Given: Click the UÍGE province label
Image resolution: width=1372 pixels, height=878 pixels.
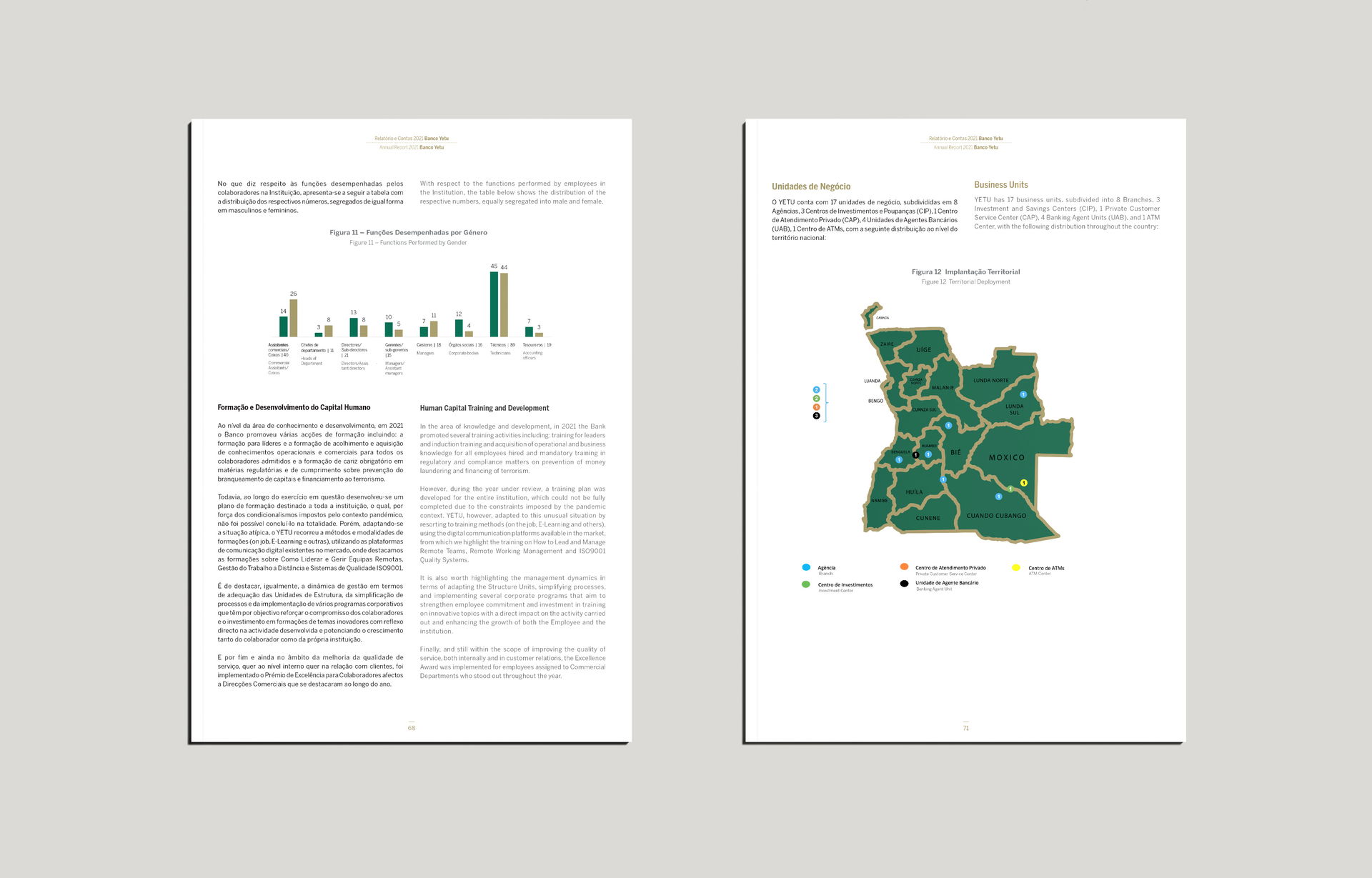Looking at the screenshot, I should [x=924, y=350].
